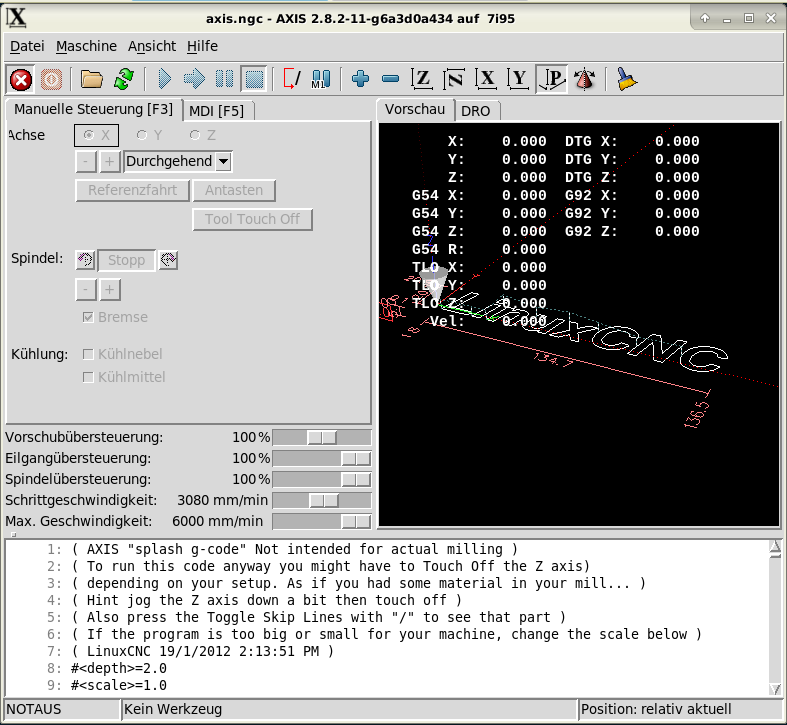The image size is (787, 725).
Task: Open the Datei menu
Action: [x=27, y=46]
